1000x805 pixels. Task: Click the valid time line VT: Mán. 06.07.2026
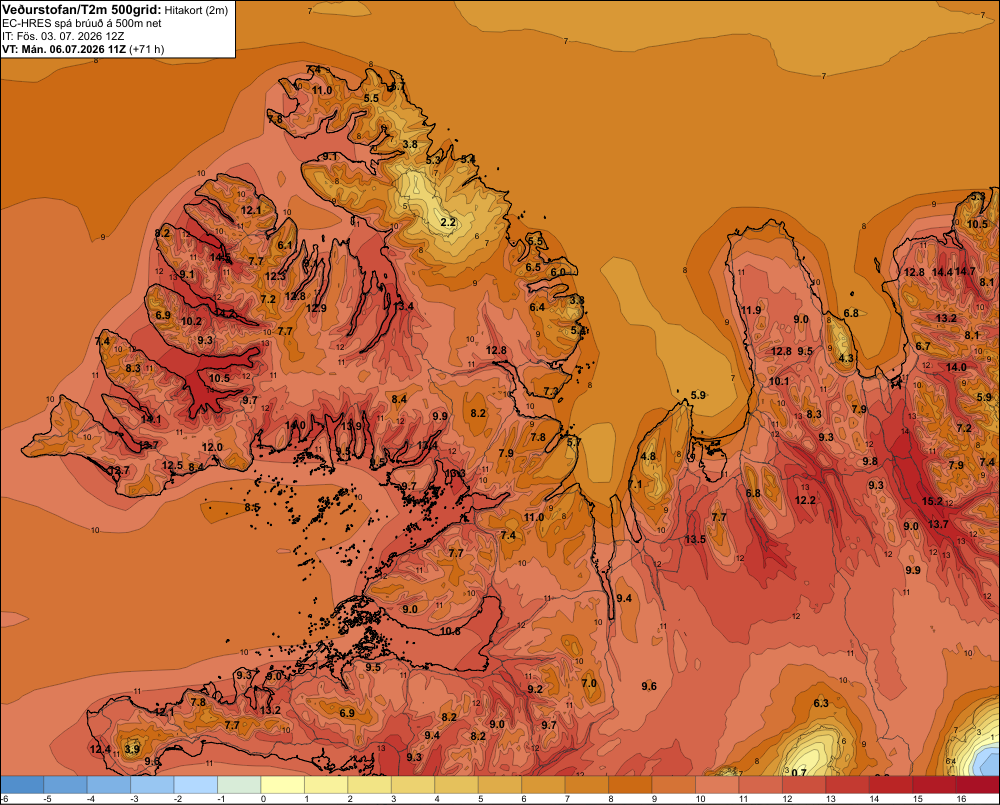(x=64, y=49)
